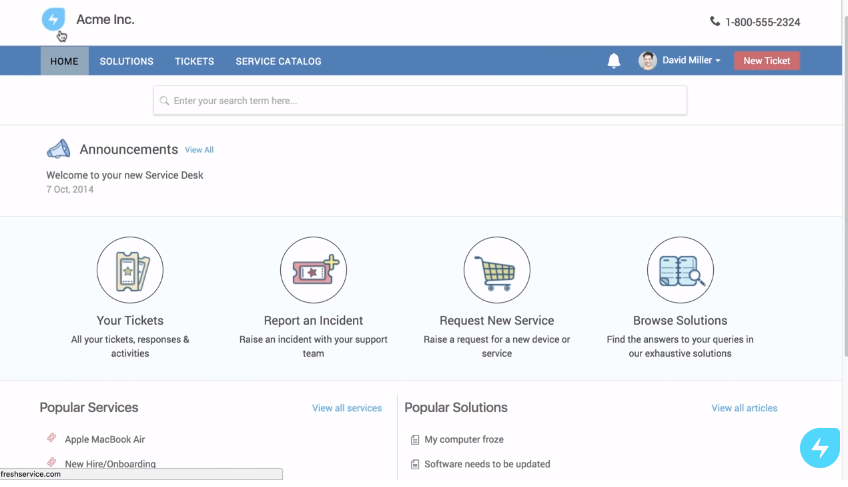View All announcements link
This screenshot has width=848, height=487.
tap(199, 150)
